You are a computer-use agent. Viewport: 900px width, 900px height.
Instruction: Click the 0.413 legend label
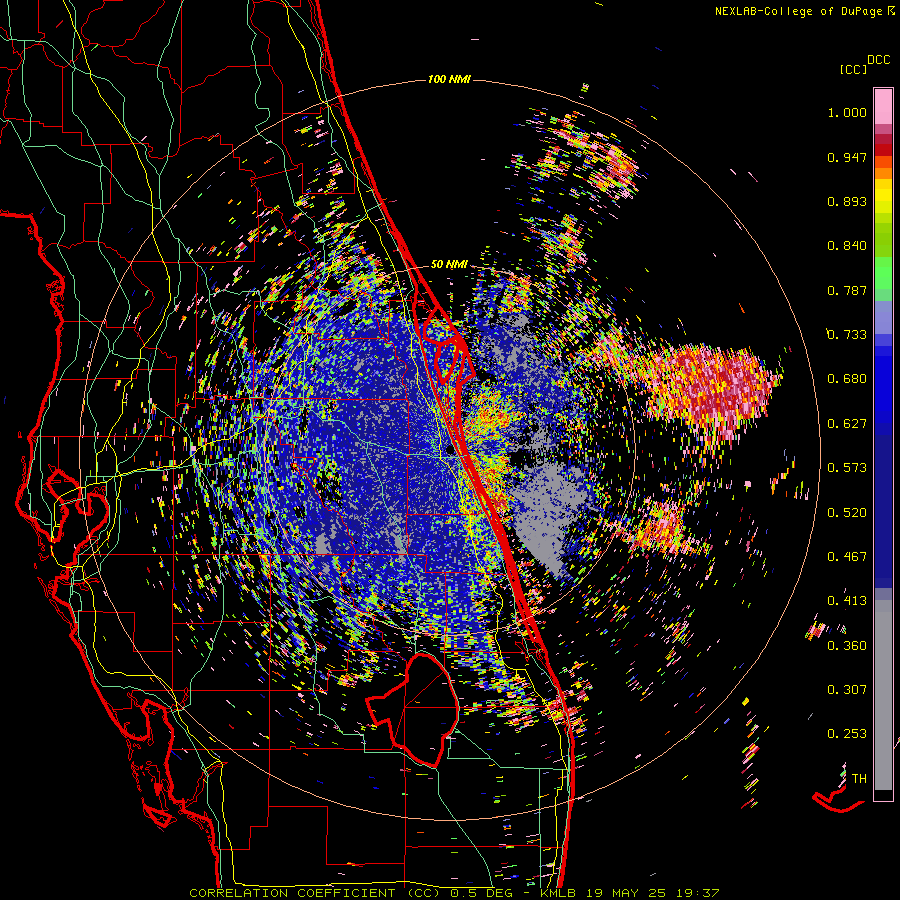pyautogui.click(x=847, y=601)
